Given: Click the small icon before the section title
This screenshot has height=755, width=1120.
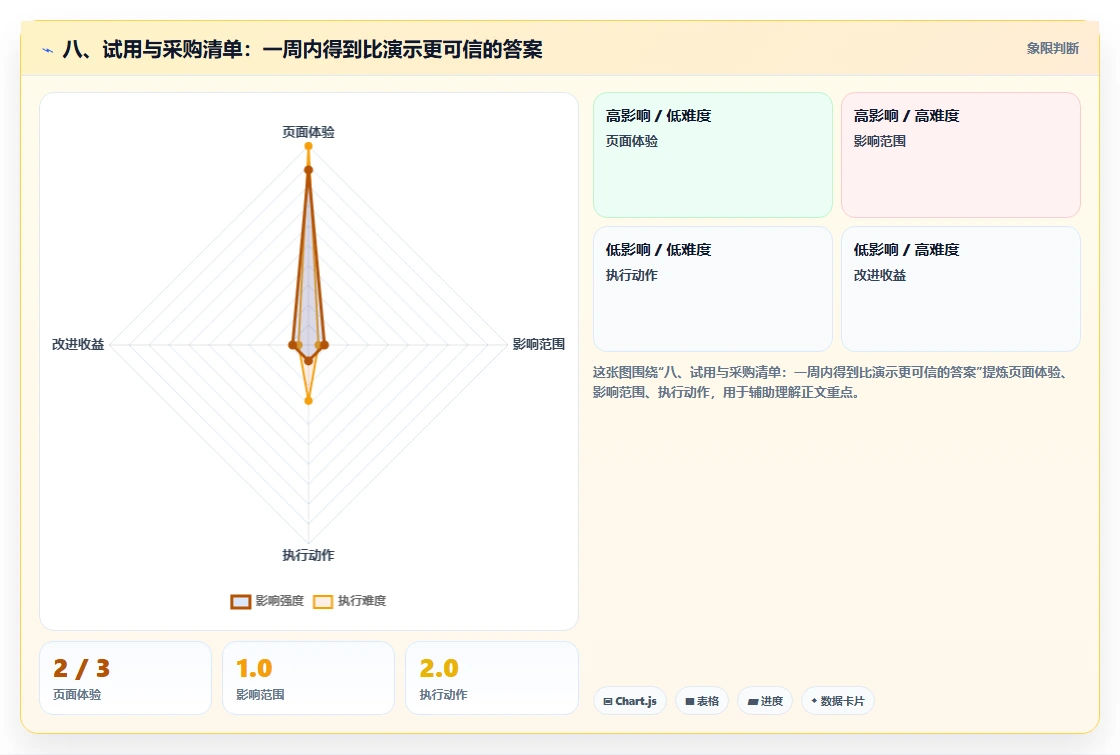Looking at the screenshot, I should [48, 50].
